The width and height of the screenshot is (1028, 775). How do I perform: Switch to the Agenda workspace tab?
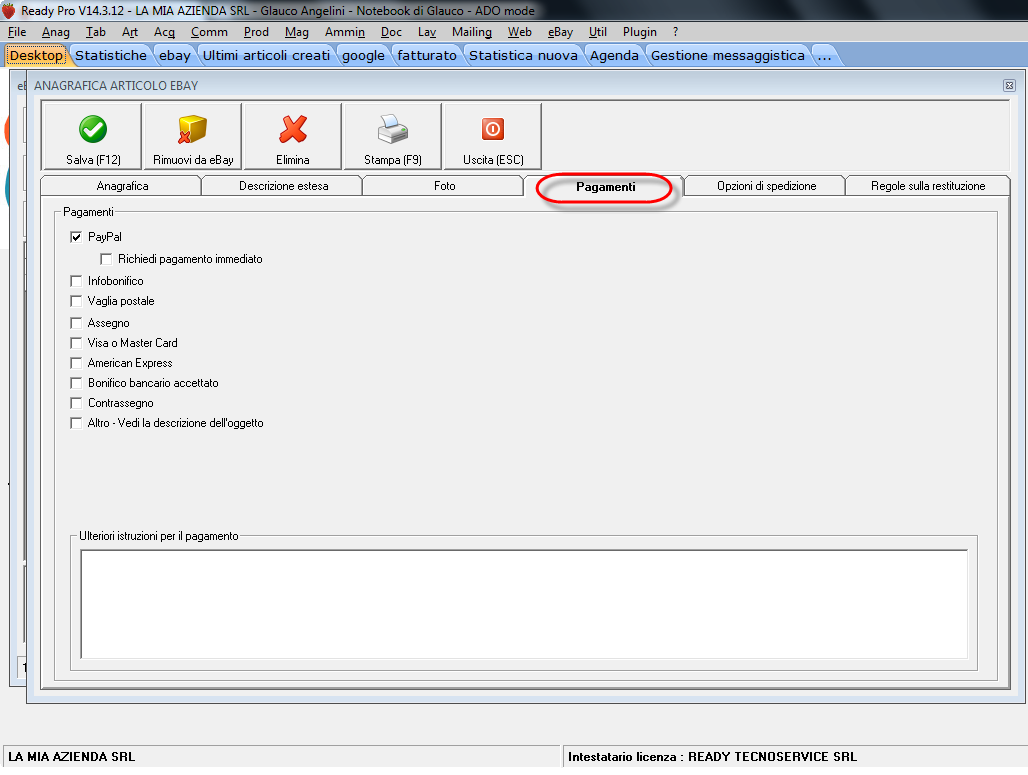tap(614, 56)
